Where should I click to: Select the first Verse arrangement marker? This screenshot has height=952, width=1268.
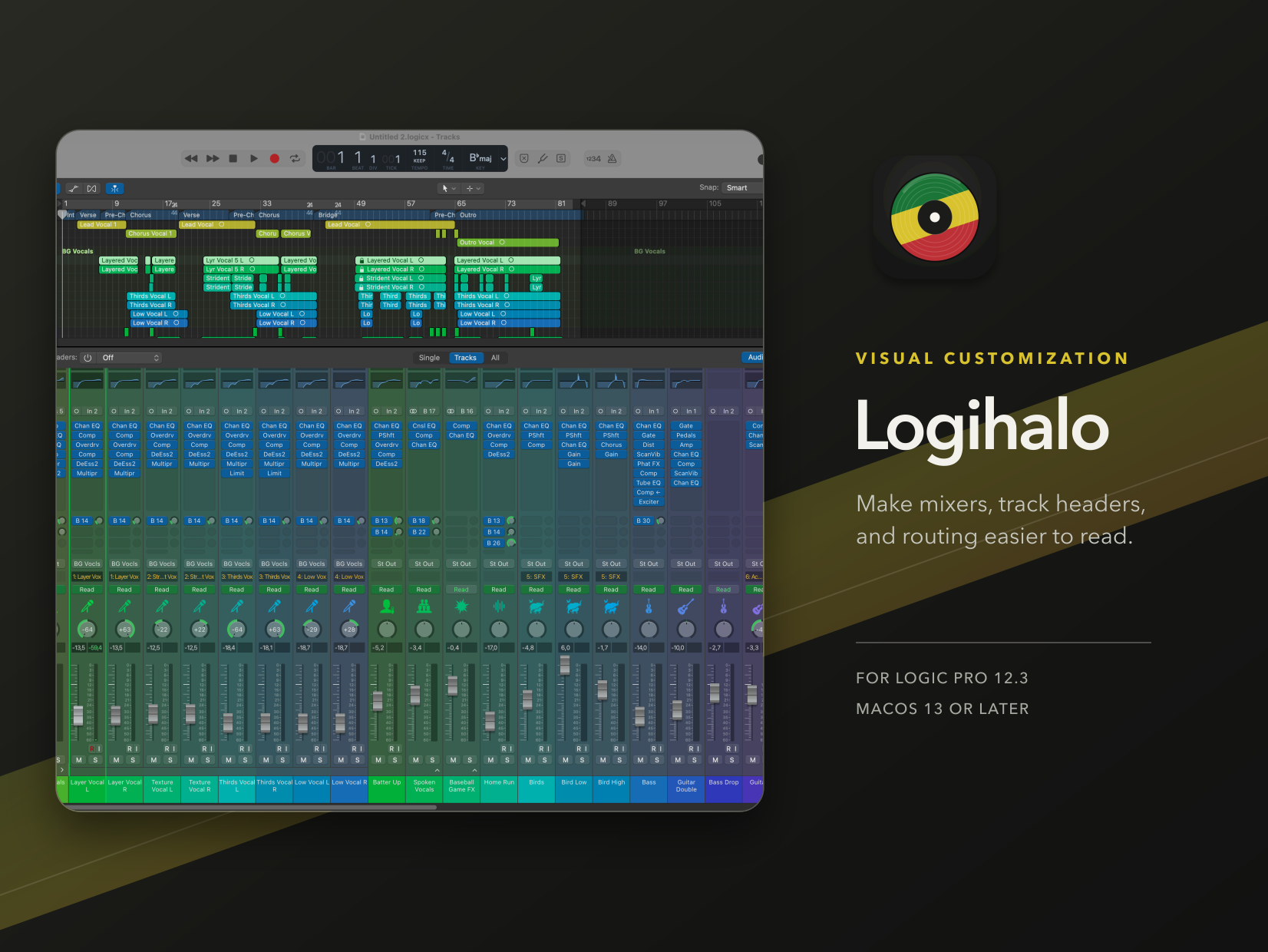click(x=88, y=215)
